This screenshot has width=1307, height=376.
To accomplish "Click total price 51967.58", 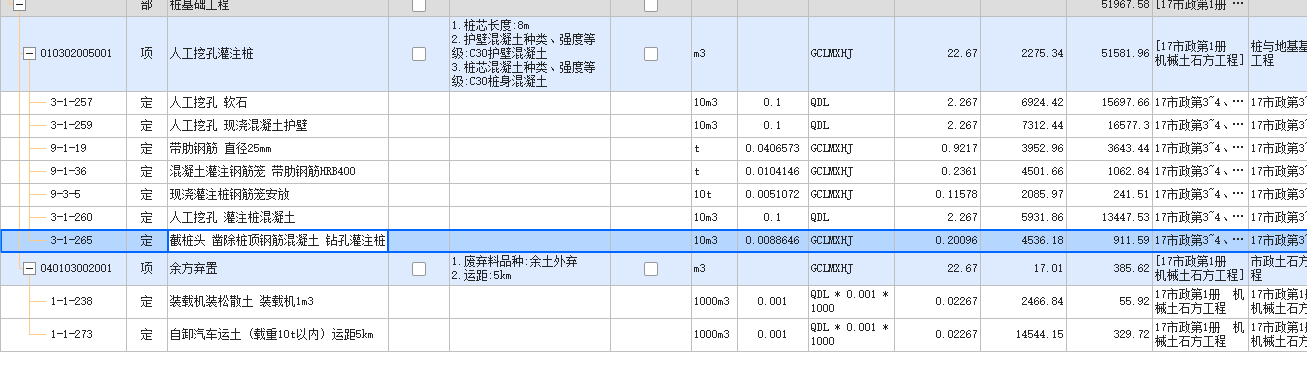I will click(x=1125, y=5).
